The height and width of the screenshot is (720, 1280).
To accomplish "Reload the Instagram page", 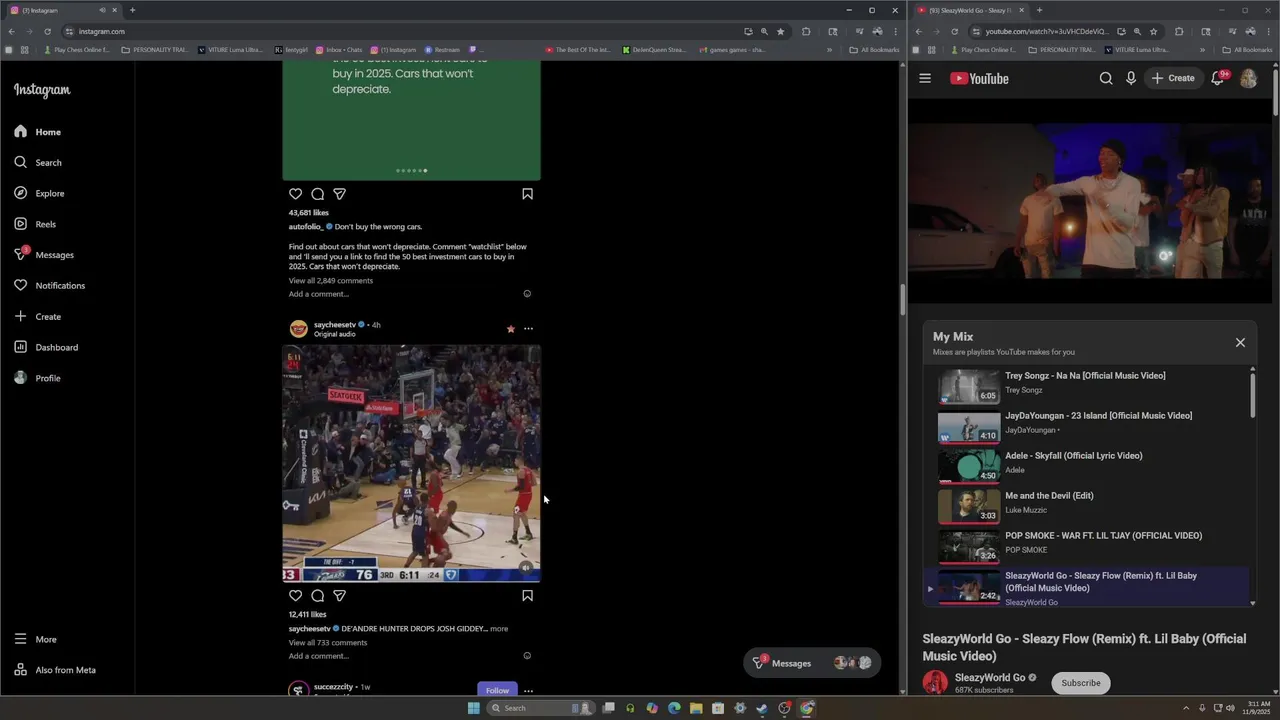I will (x=47, y=31).
